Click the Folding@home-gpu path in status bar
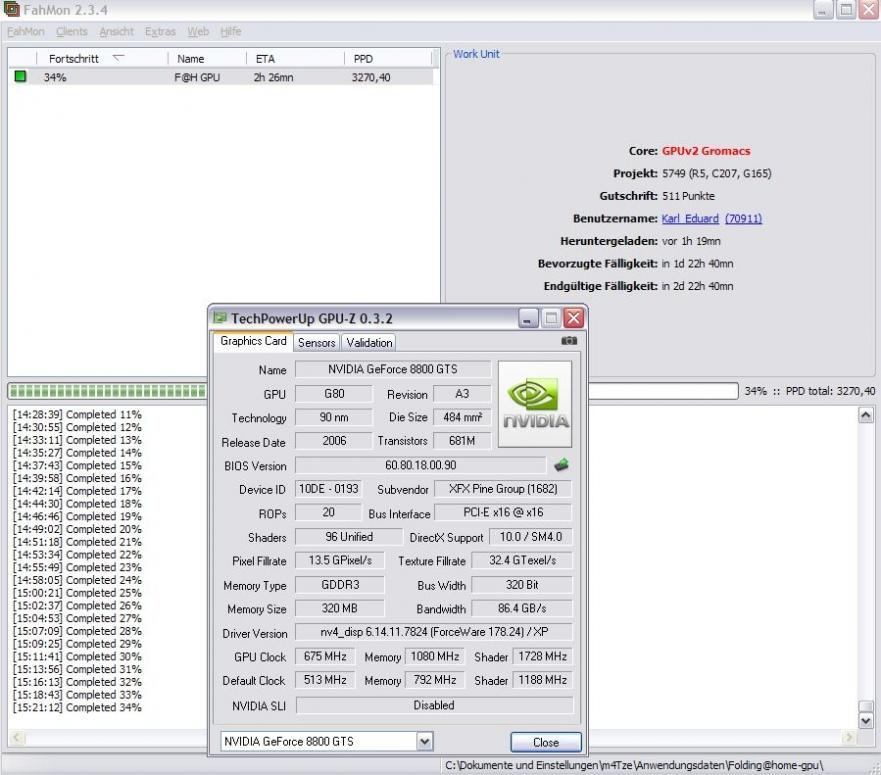 tap(634, 765)
